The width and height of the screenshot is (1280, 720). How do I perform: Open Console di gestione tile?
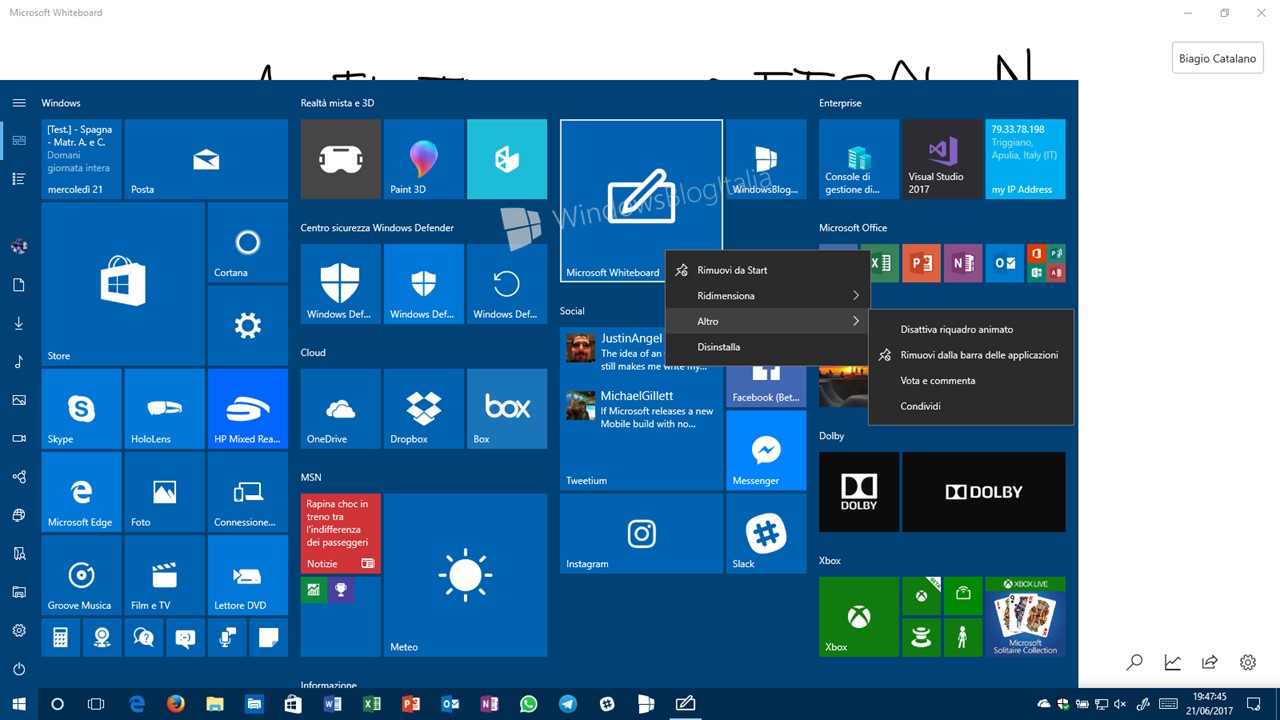(858, 159)
